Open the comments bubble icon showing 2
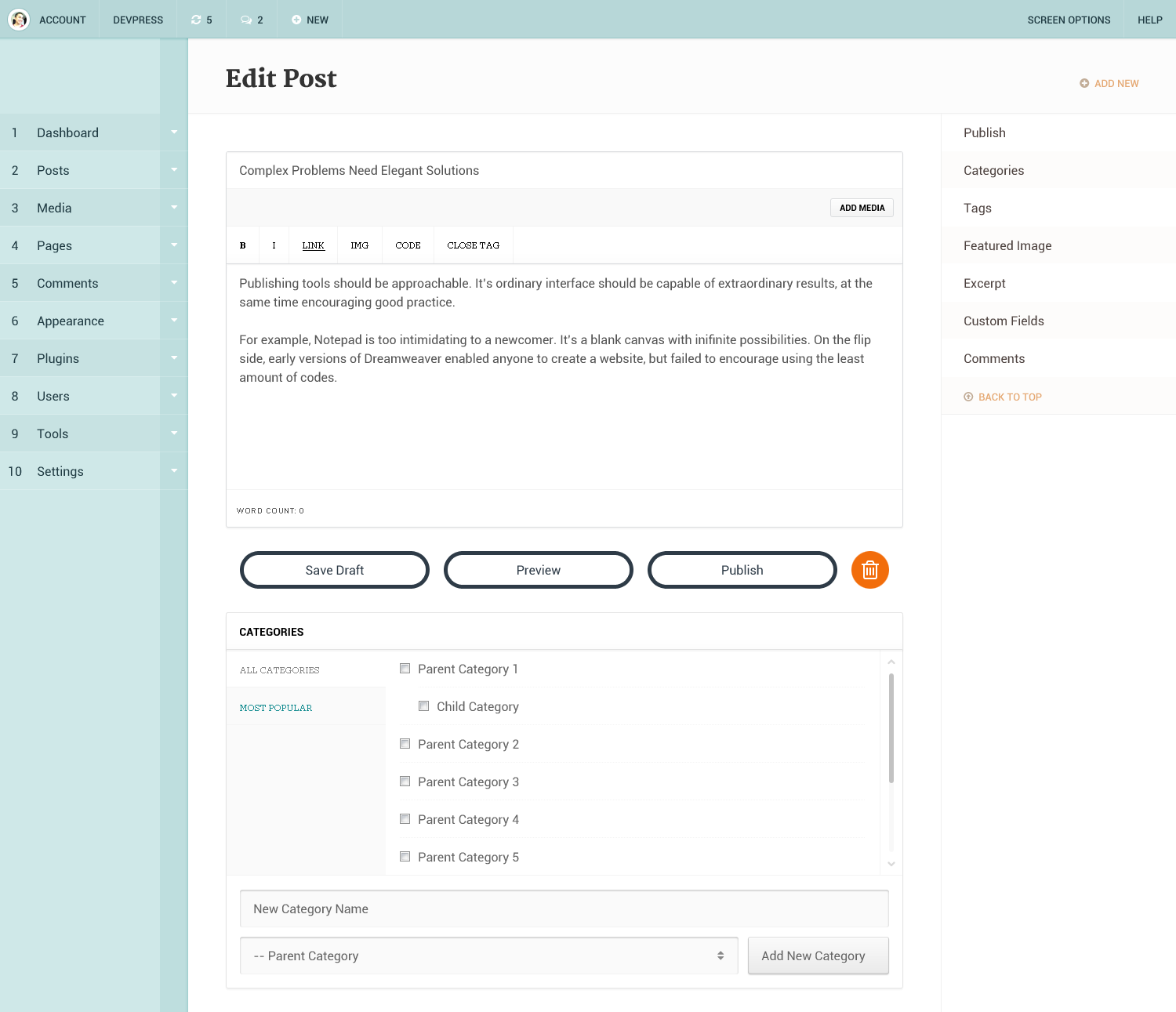Image resolution: width=1176 pixels, height=1012 pixels. [x=246, y=20]
